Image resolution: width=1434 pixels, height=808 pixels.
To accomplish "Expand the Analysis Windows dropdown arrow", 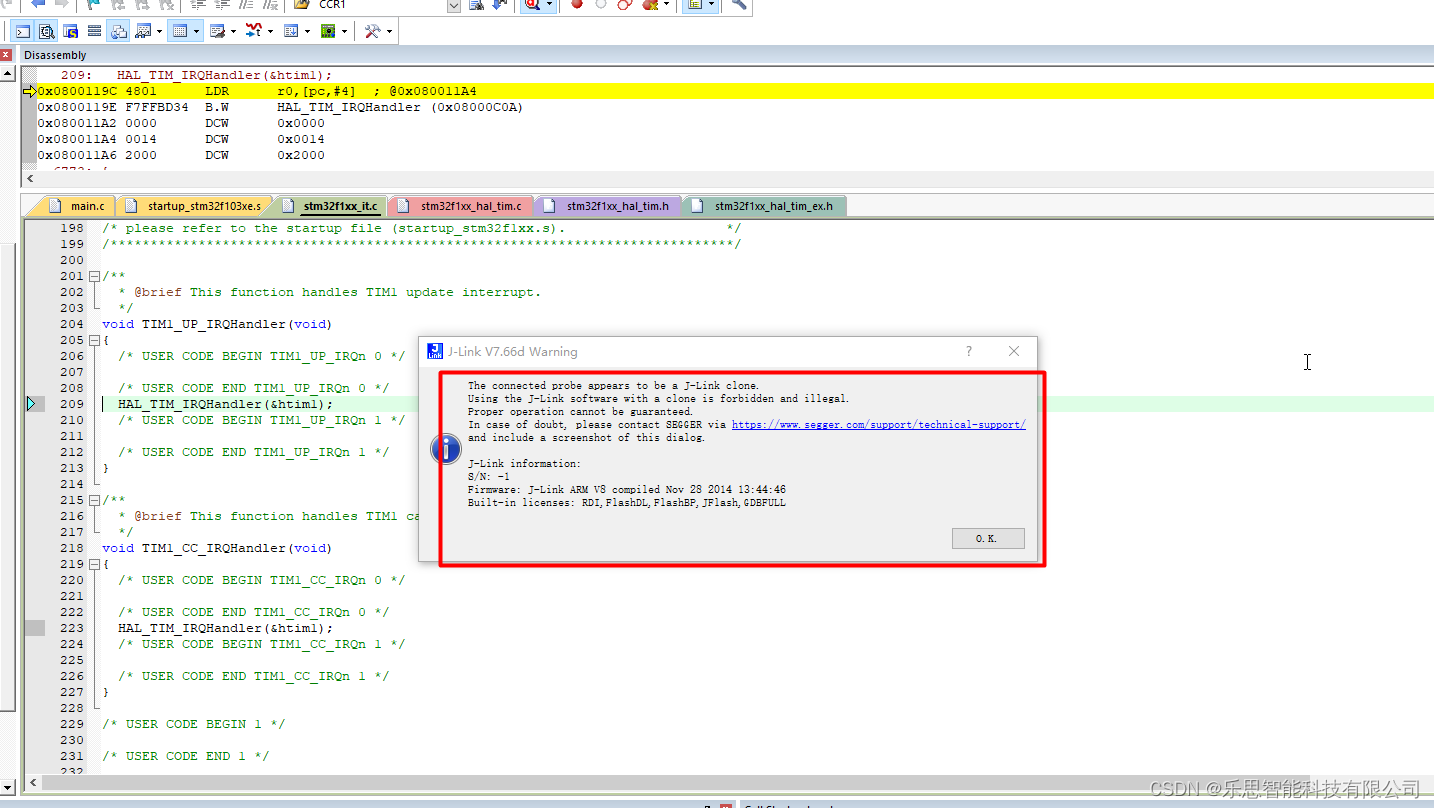I will (x=270, y=32).
